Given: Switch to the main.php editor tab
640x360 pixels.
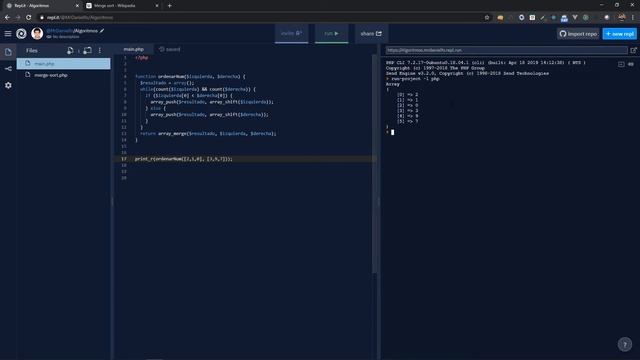Looking at the screenshot, I should click(133, 49).
